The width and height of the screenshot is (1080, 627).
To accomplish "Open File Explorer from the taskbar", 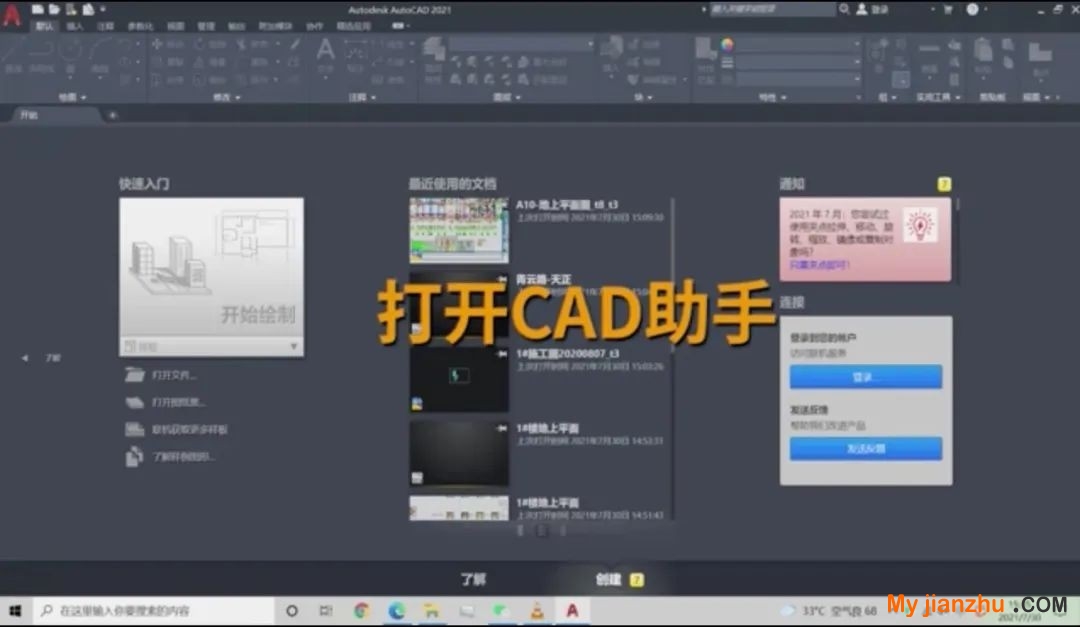I will point(432,611).
